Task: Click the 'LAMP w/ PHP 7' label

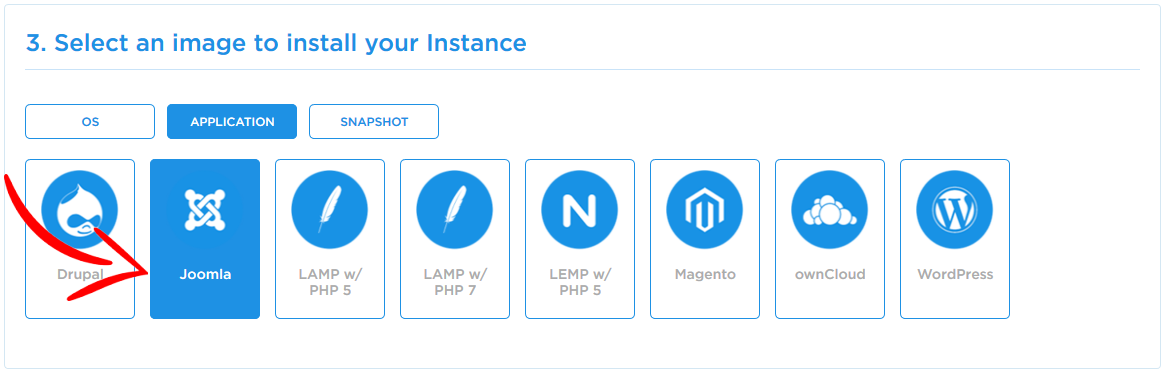Action: tap(455, 282)
